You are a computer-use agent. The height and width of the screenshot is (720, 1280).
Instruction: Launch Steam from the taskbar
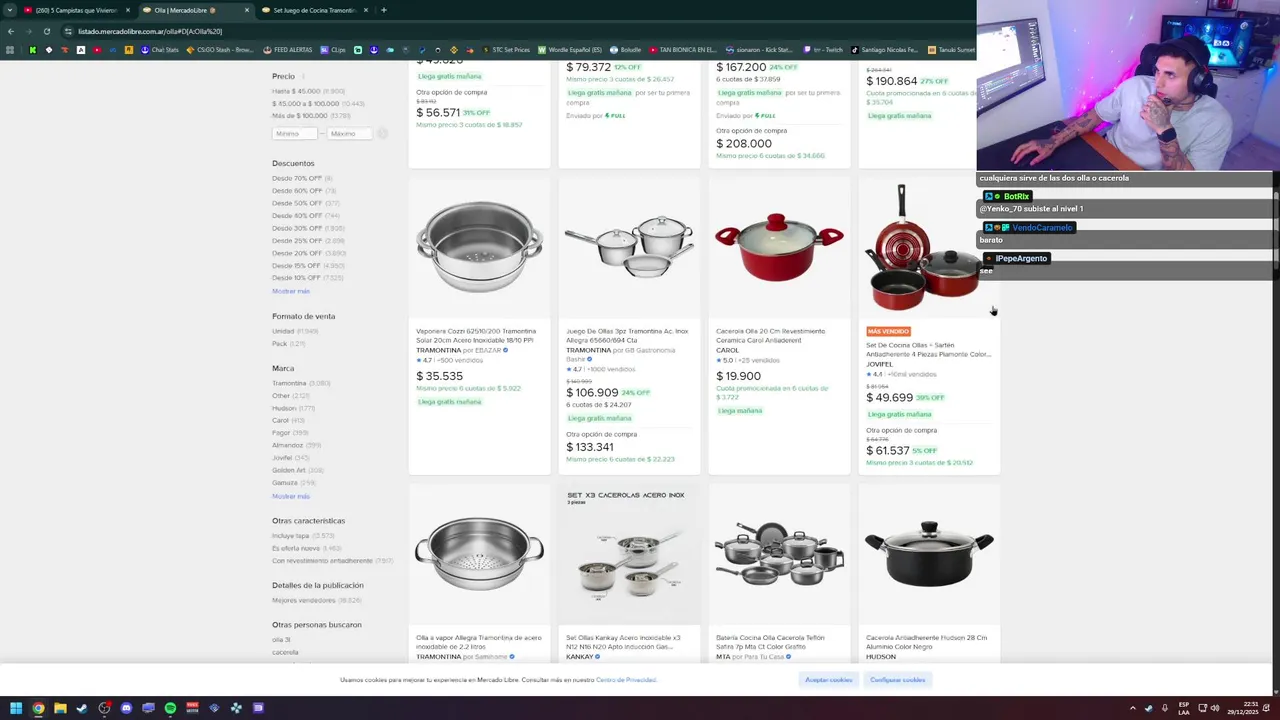point(82,708)
